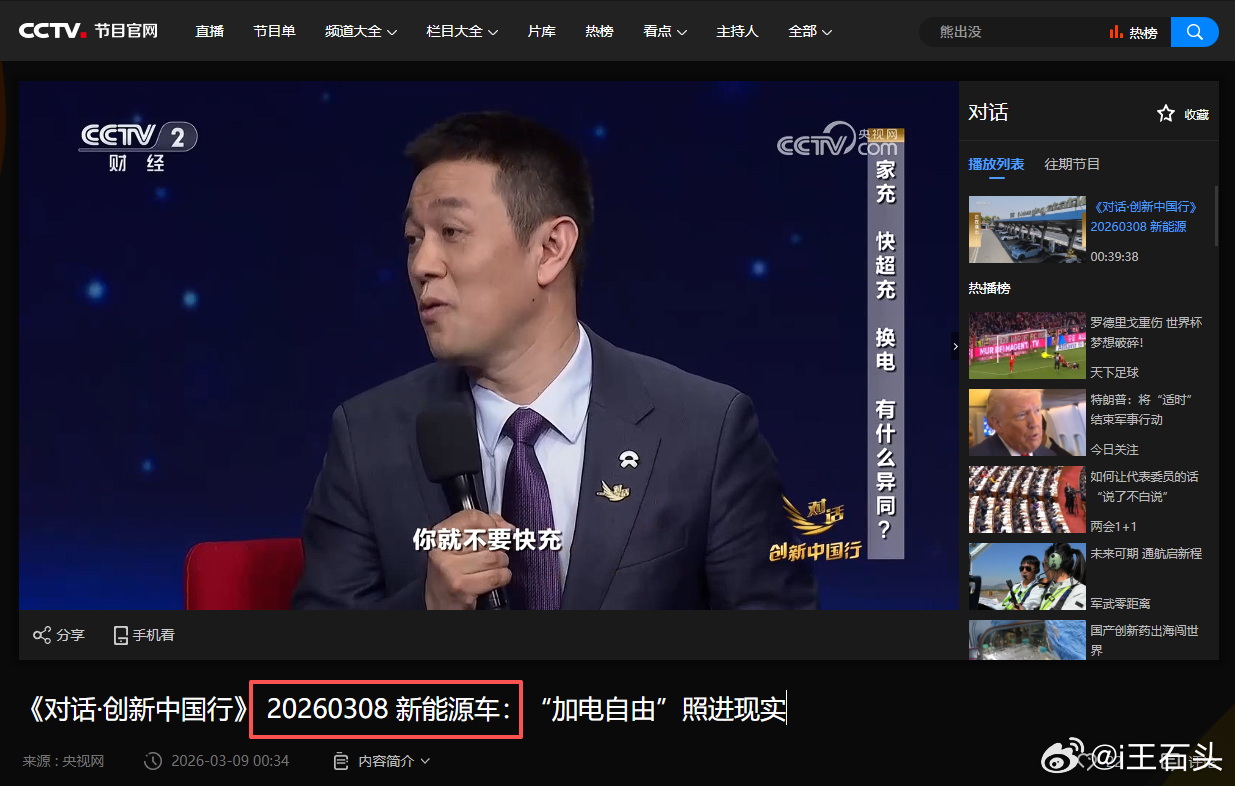The height and width of the screenshot is (786, 1235).
Task: Click the 热播榜 heading
Action: (x=989, y=288)
